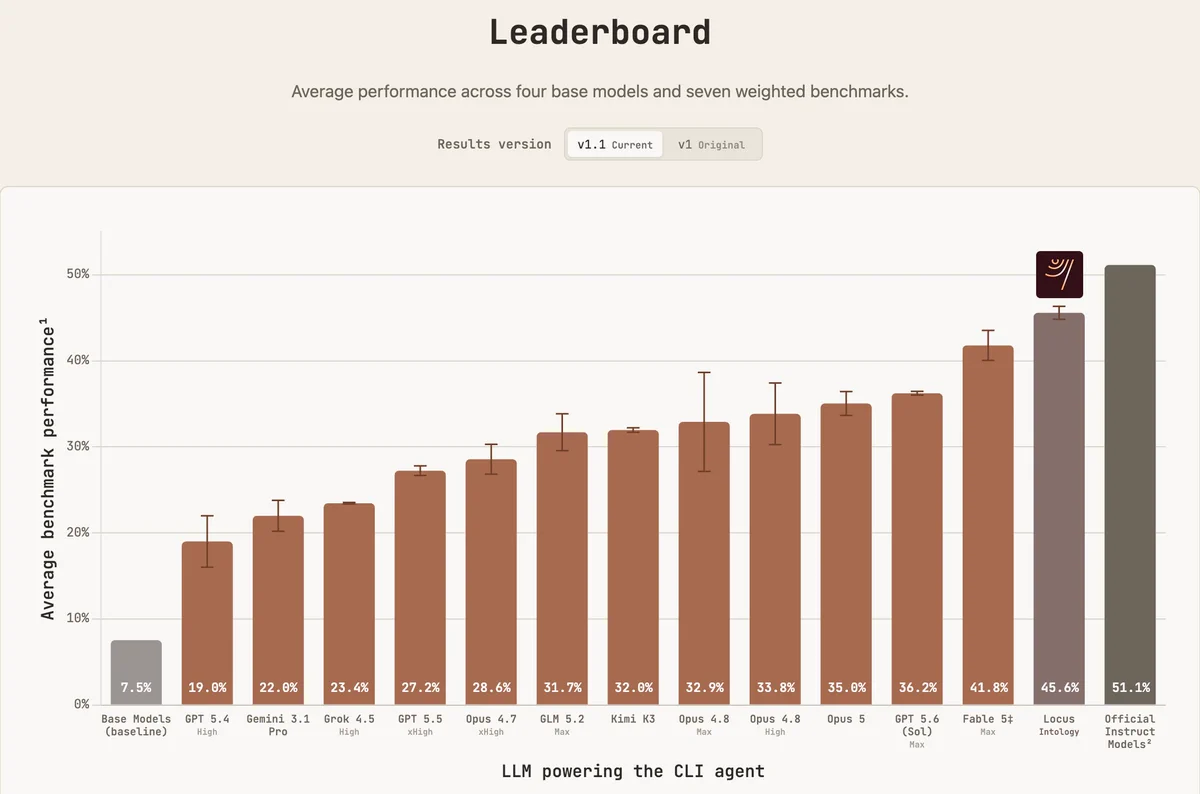Click the 50% y-axis tick label
The width and height of the screenshot is (1200, 794).
[77, 274]
